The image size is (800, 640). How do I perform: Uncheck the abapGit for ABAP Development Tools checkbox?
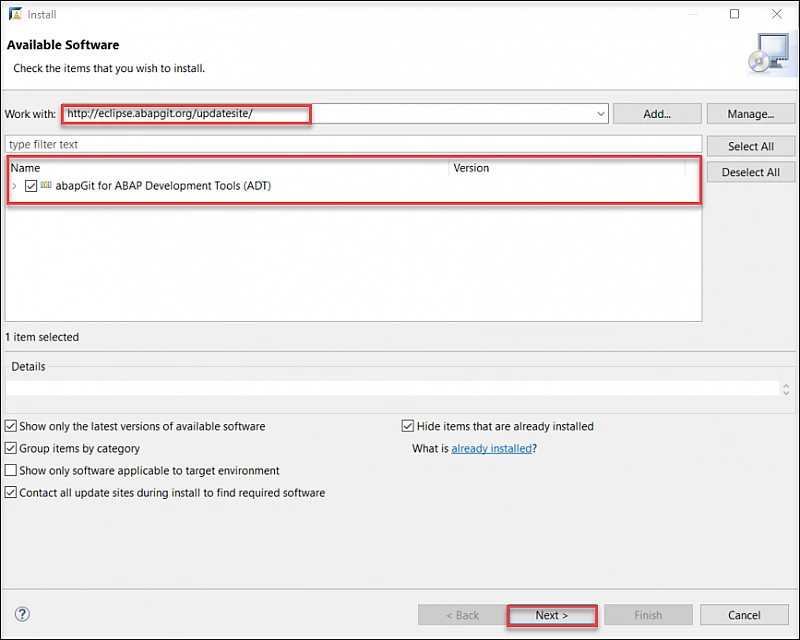pos(31,186)
